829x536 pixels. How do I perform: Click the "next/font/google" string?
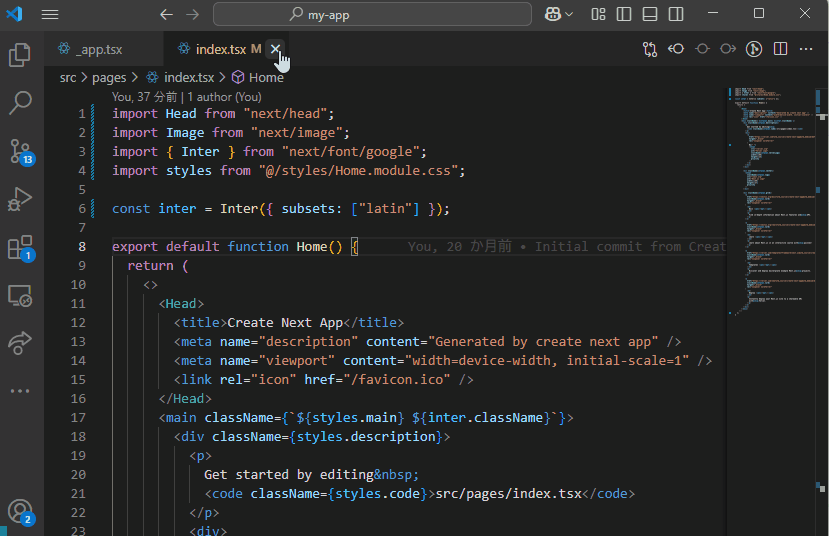(351, 152)
